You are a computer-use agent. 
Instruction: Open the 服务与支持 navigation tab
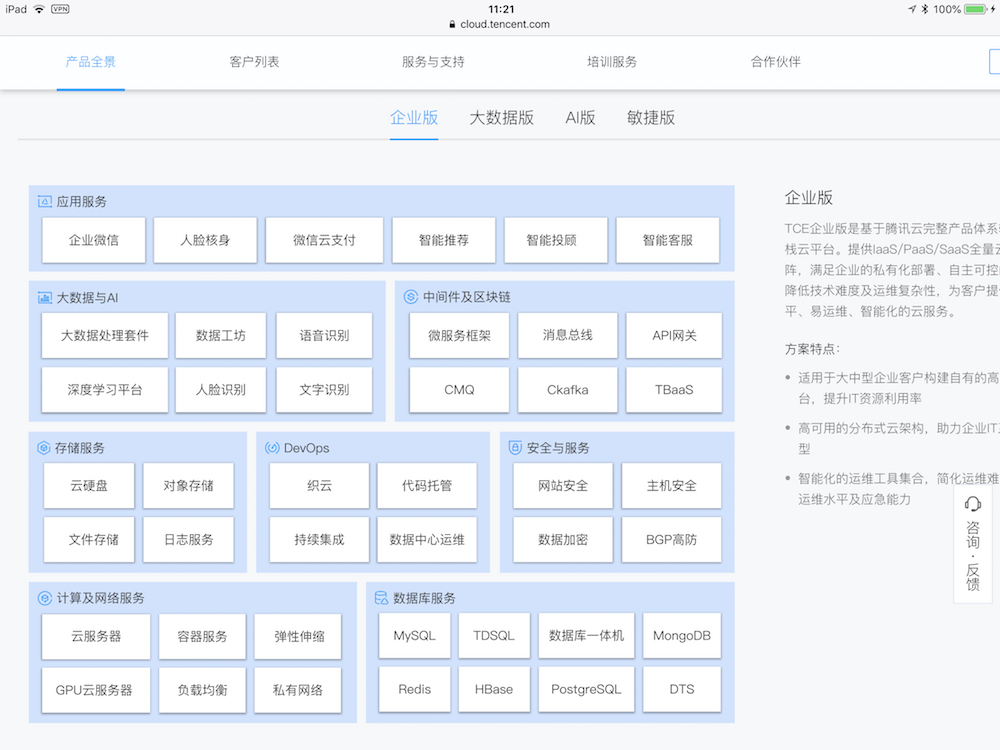coord(433,62)
